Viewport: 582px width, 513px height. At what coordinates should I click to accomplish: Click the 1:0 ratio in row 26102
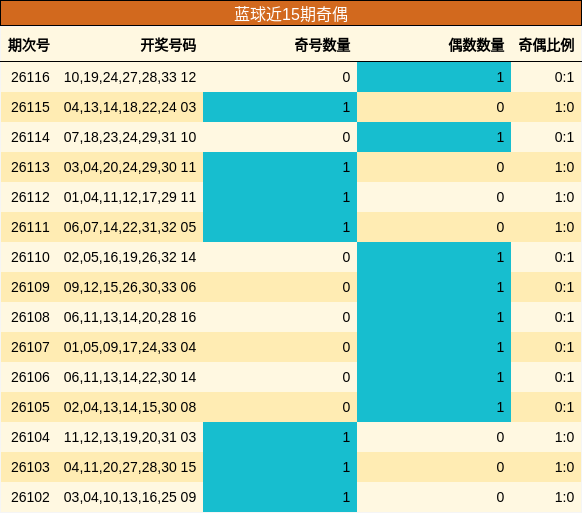point(564,497)
